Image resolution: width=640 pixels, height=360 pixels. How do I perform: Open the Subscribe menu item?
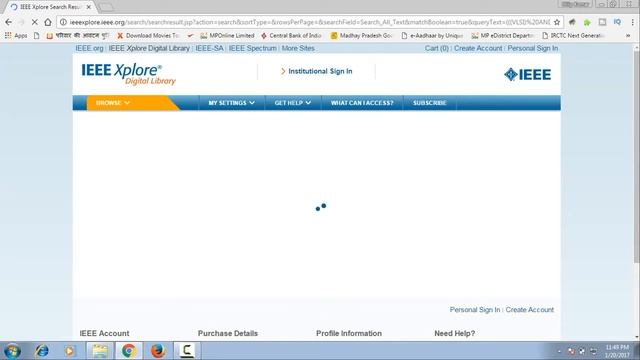click(x=429, y=103)
